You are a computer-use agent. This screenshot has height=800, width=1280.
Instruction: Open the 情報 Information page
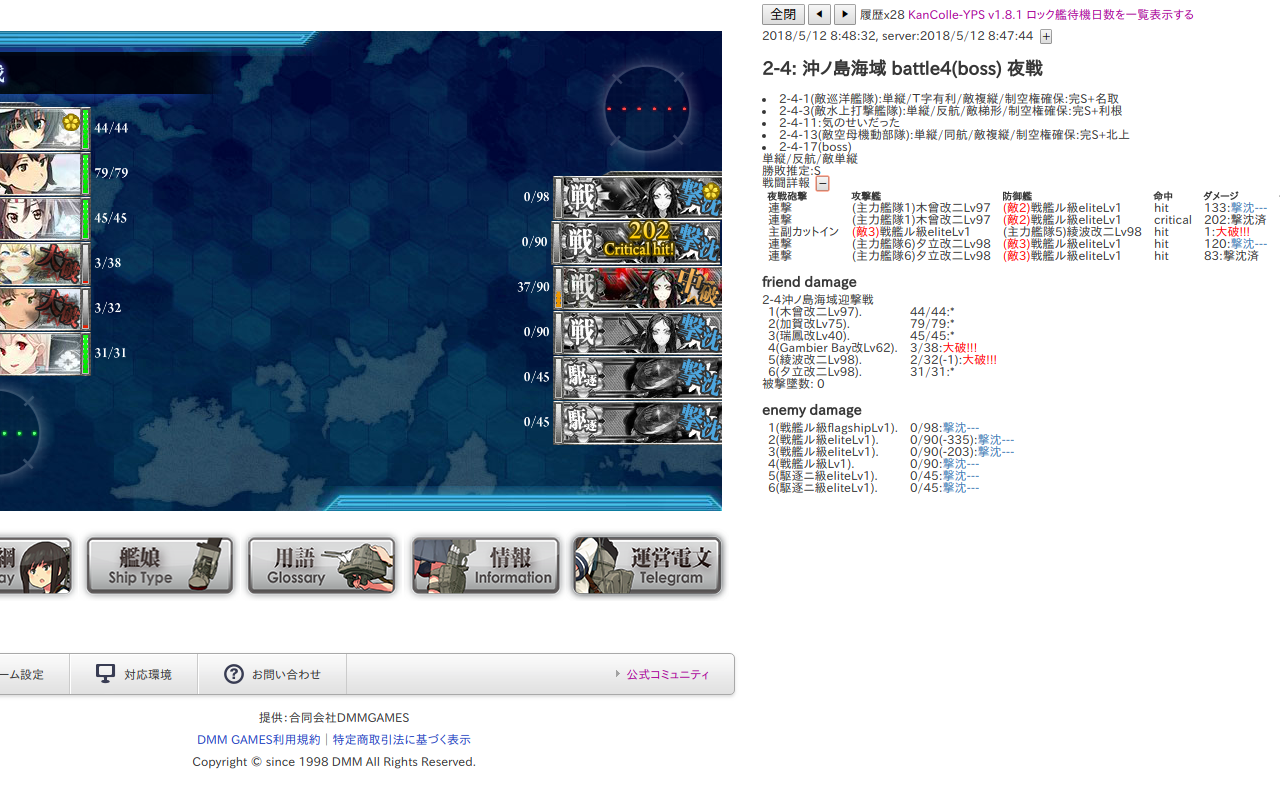pos(485,565)
